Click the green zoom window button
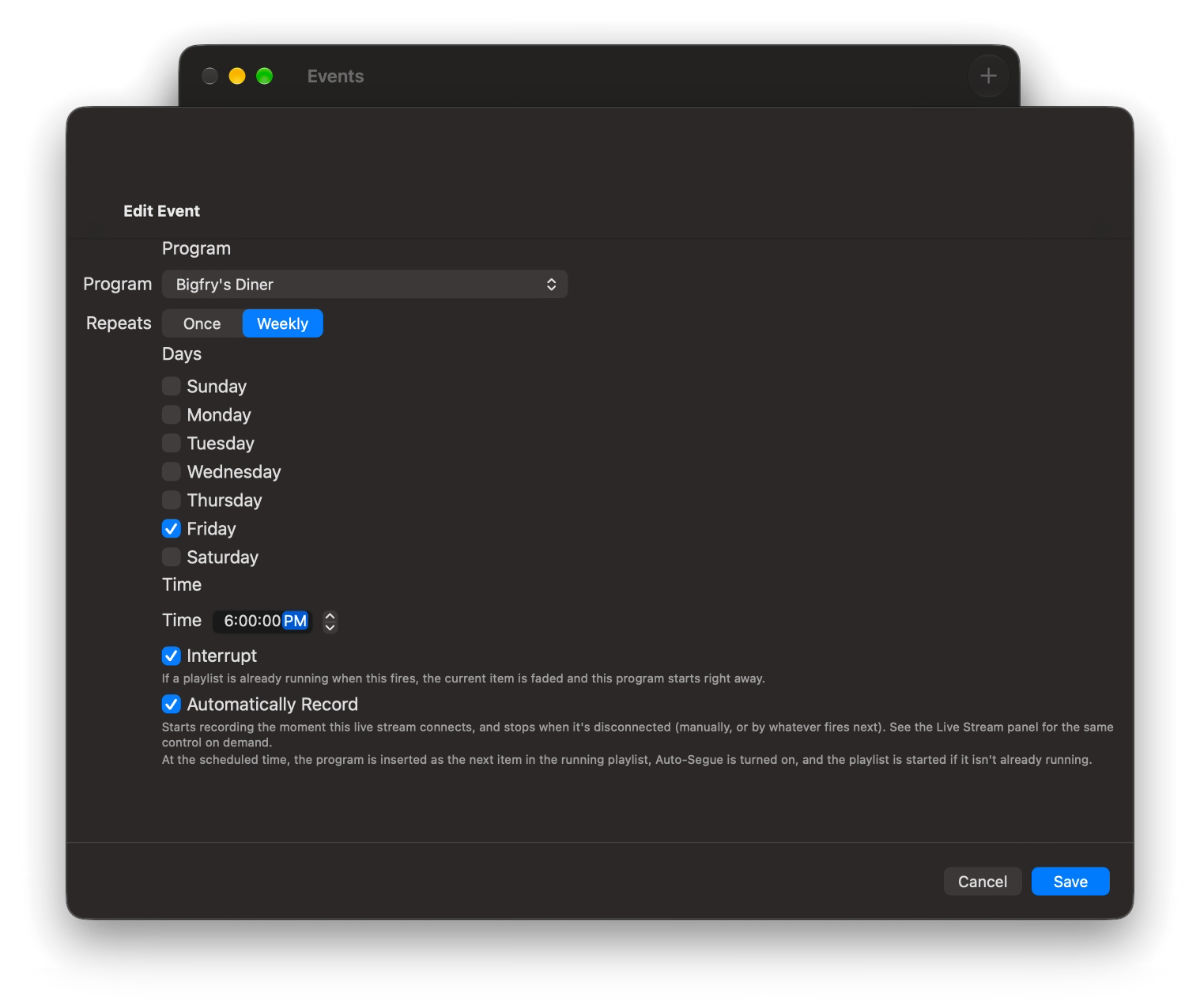 click(264, 76)
